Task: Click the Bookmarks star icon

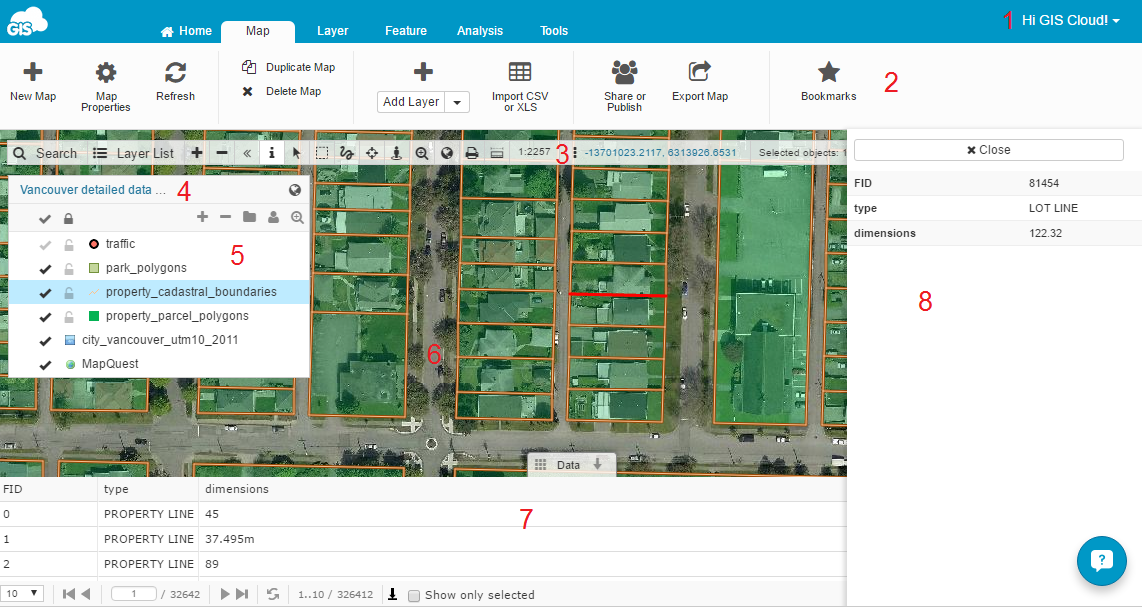Action: (x=828, y=72)
